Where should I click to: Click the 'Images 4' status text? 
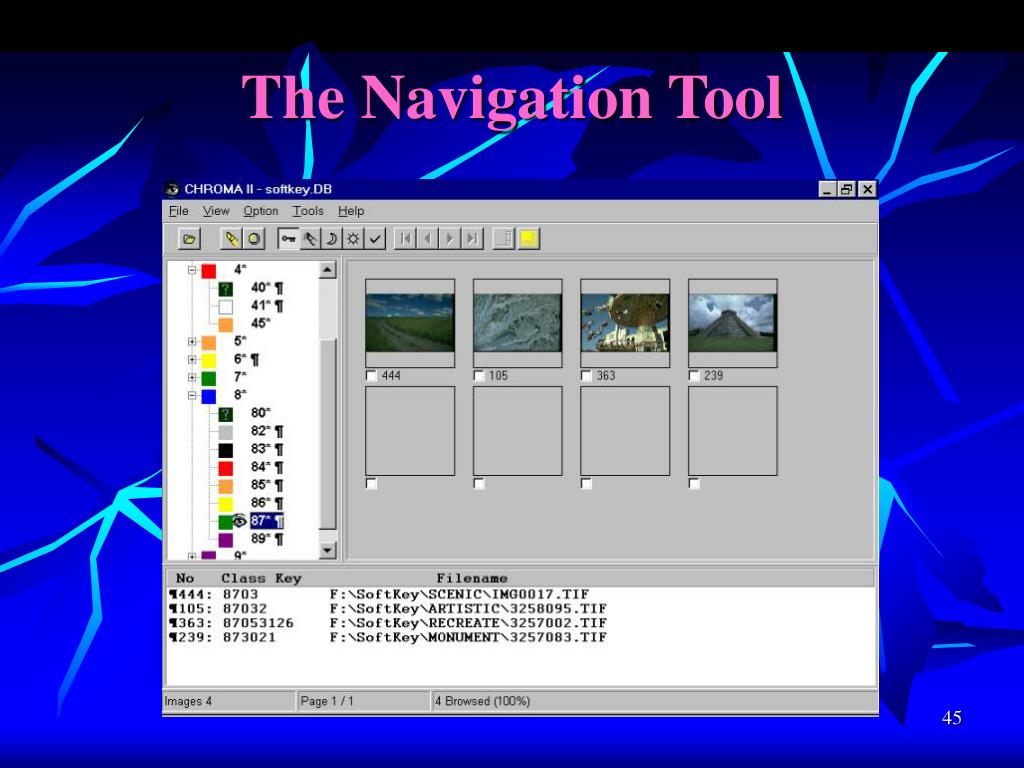(188, 701)
